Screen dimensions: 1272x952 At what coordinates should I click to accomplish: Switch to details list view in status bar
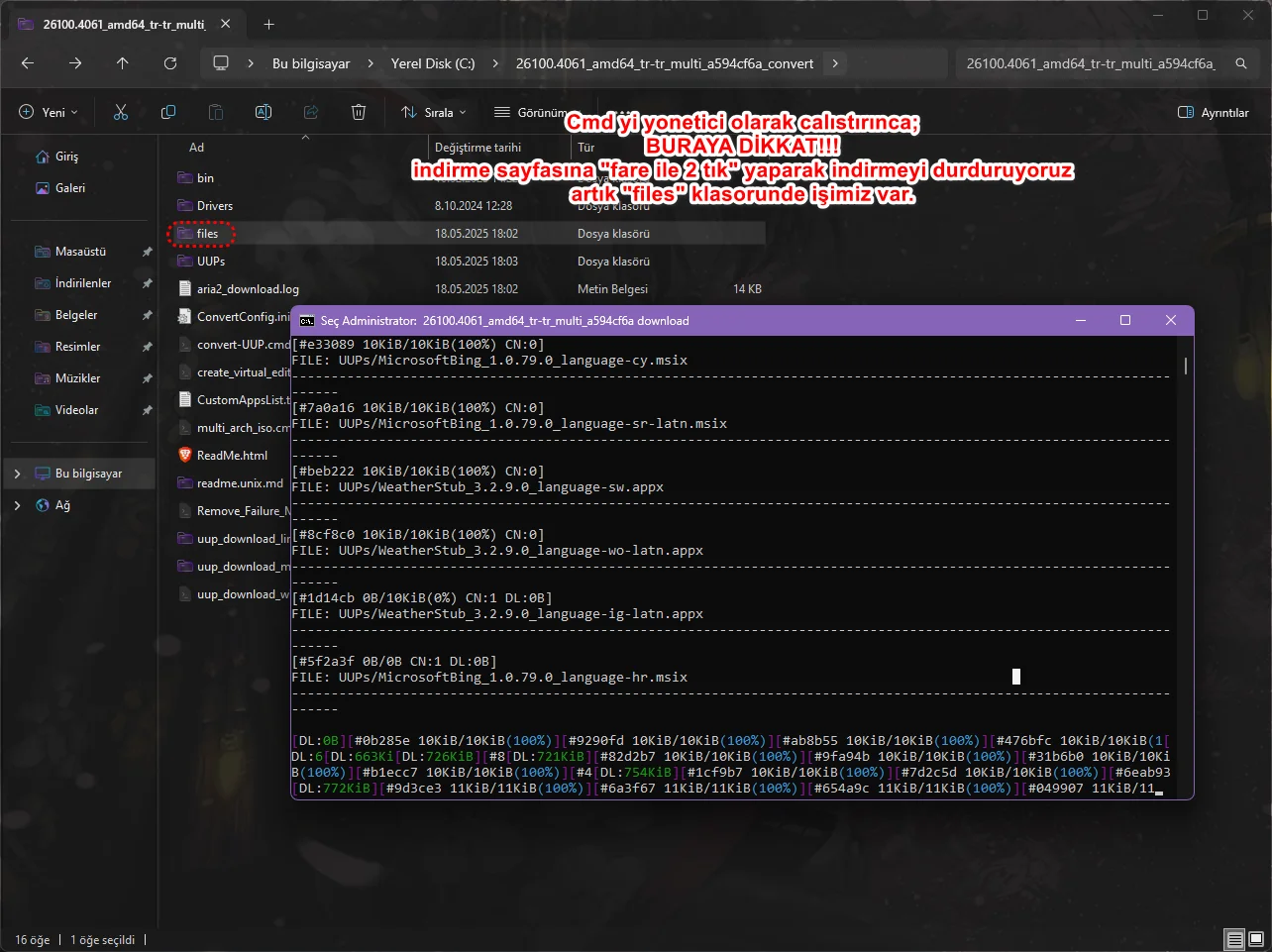pyautogui.click(x=1234, y=939)
